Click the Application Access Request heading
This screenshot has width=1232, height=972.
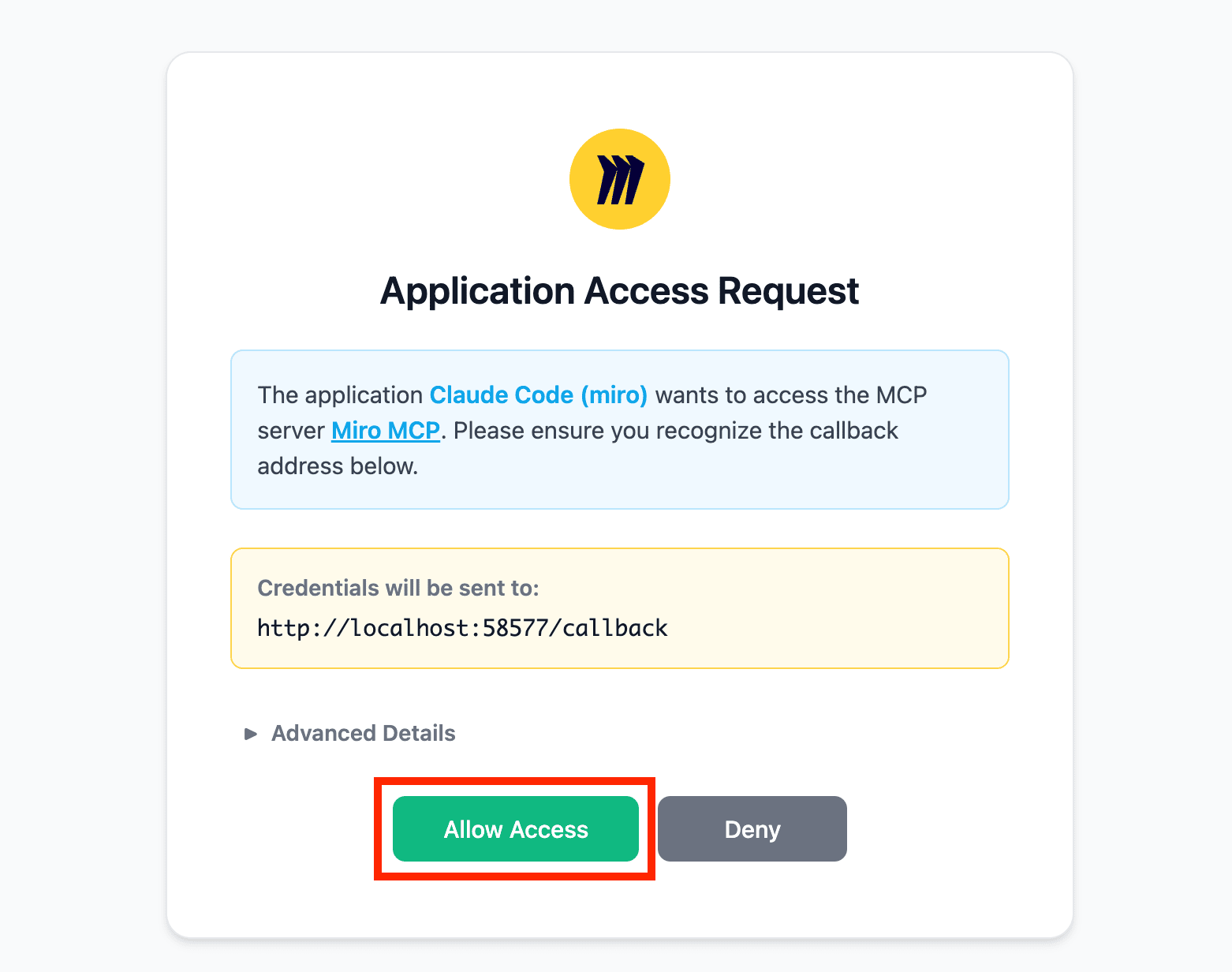619,291
